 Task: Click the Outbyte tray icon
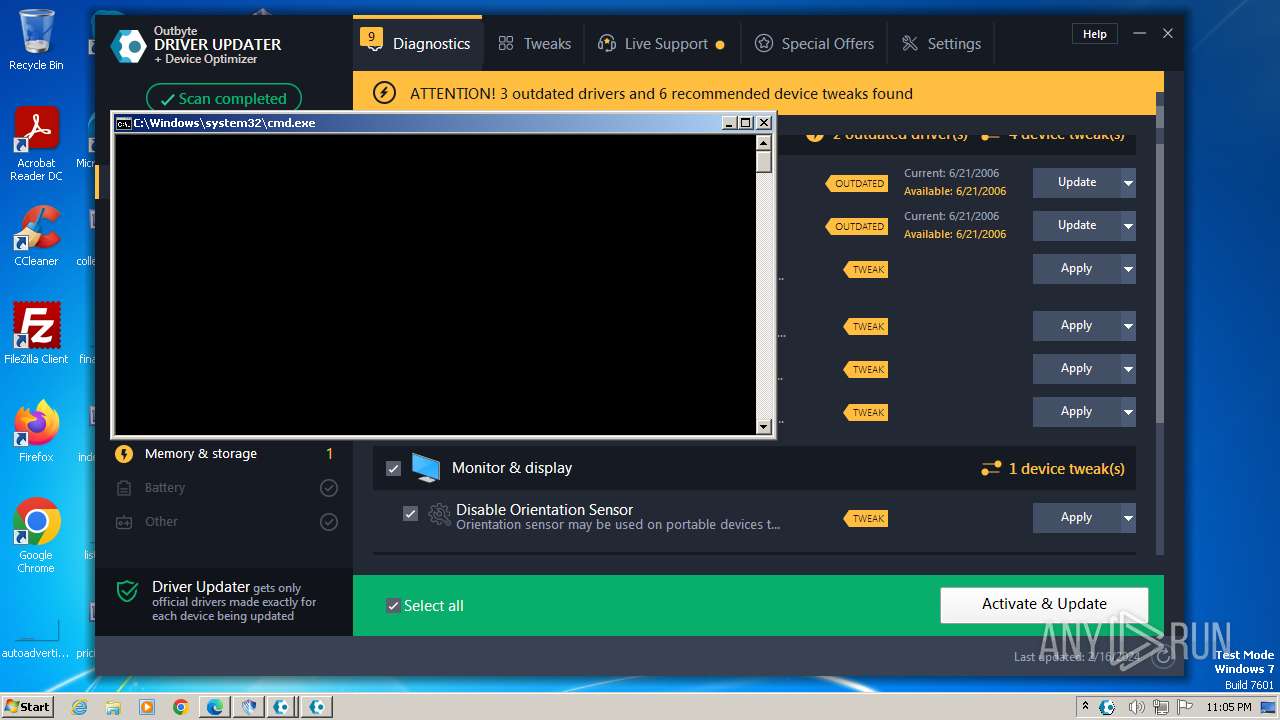pos(1107,707)
